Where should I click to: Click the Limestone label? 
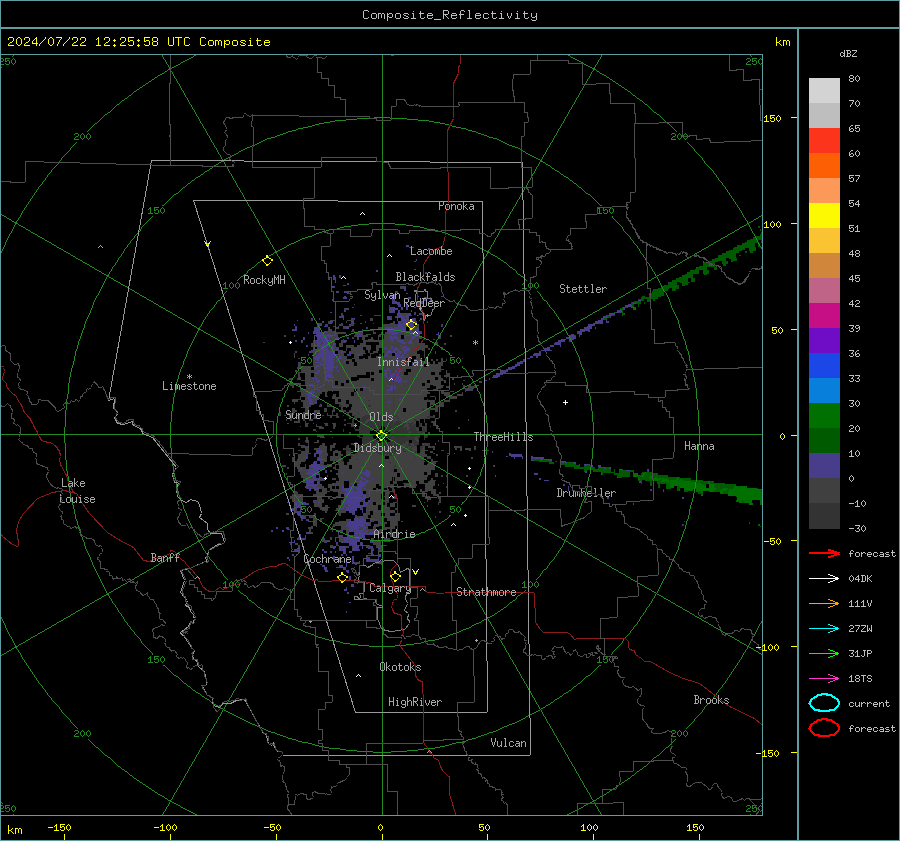(x=189, y=386)
